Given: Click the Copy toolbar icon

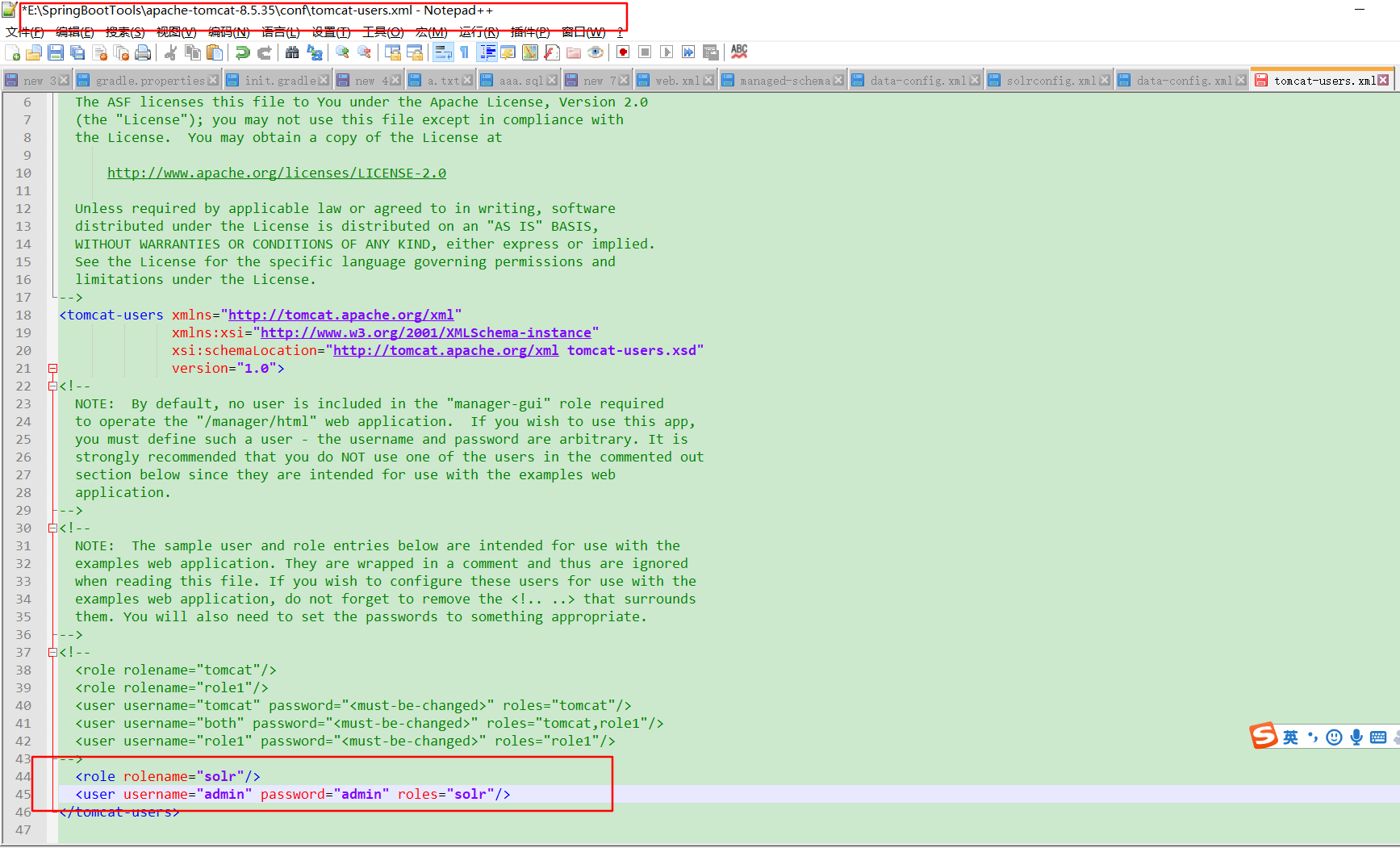Looking at the screenshot, I should [x=193, y=53].
